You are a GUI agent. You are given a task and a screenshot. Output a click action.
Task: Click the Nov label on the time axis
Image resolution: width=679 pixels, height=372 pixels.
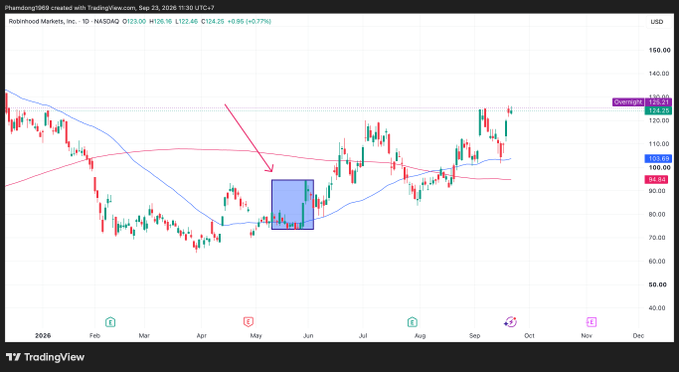pos(586,336)
